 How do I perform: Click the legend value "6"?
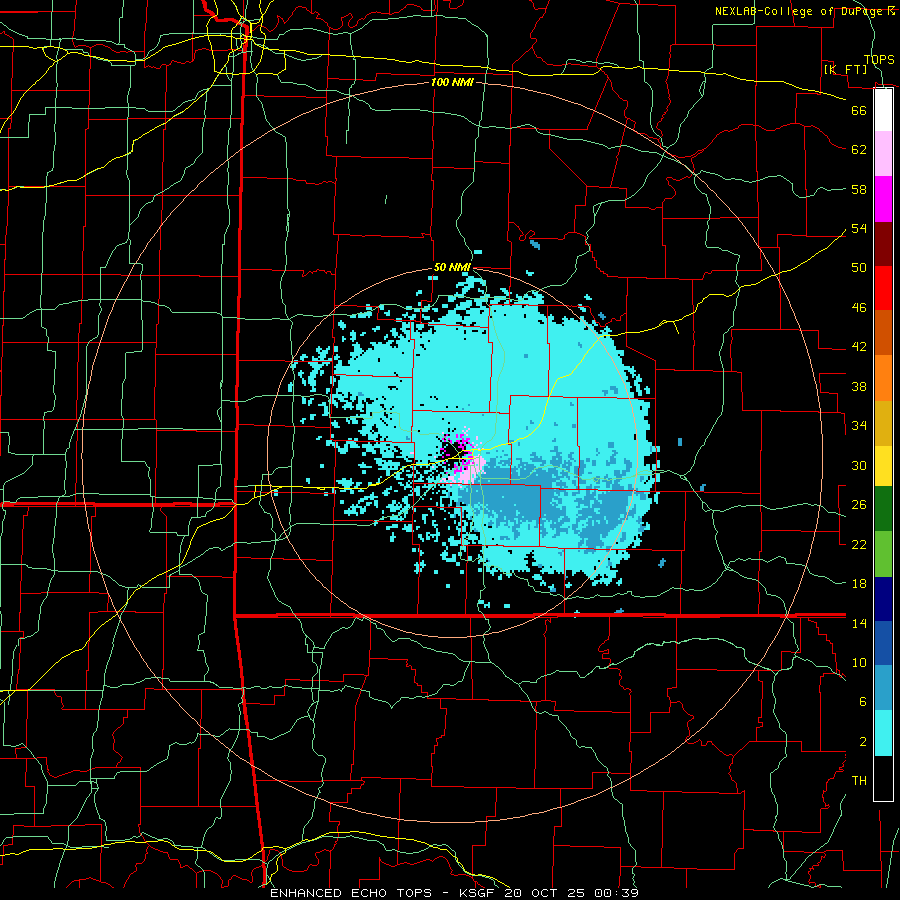click(863, 701)
